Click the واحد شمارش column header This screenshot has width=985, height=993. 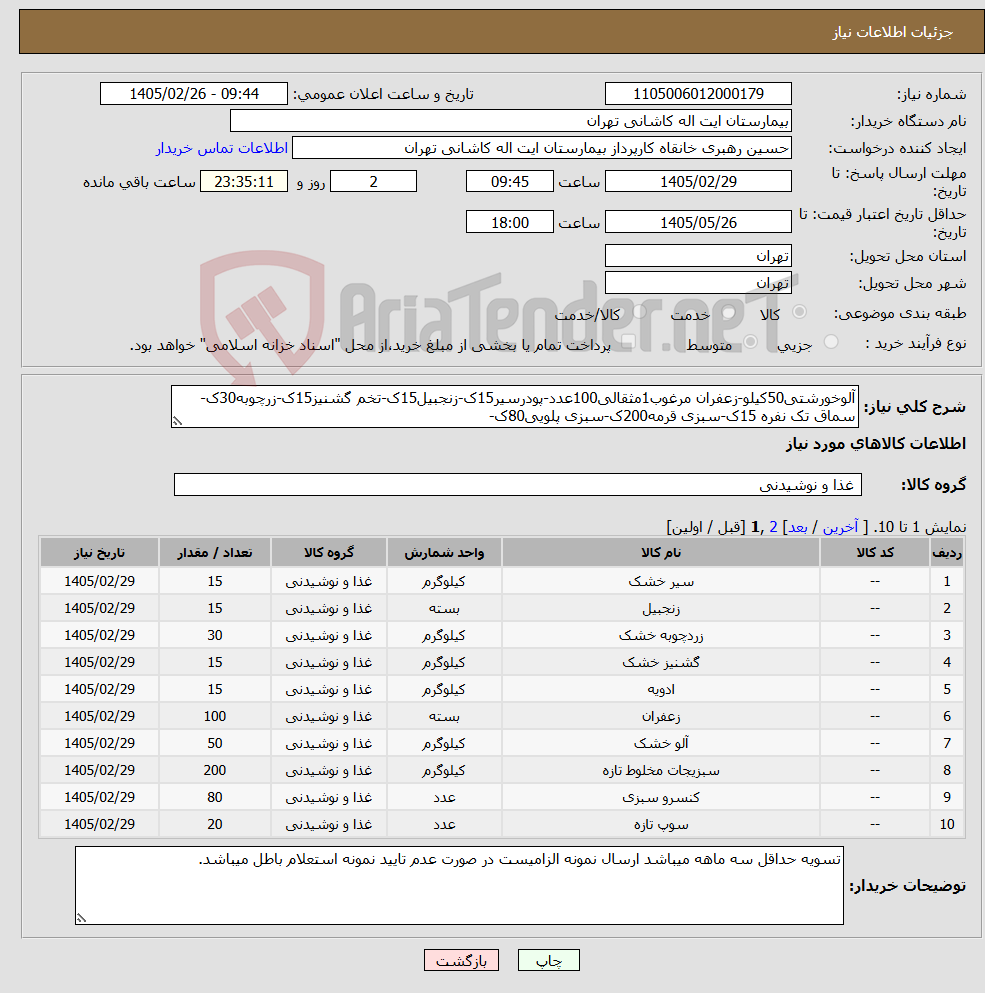pos(444,552)
